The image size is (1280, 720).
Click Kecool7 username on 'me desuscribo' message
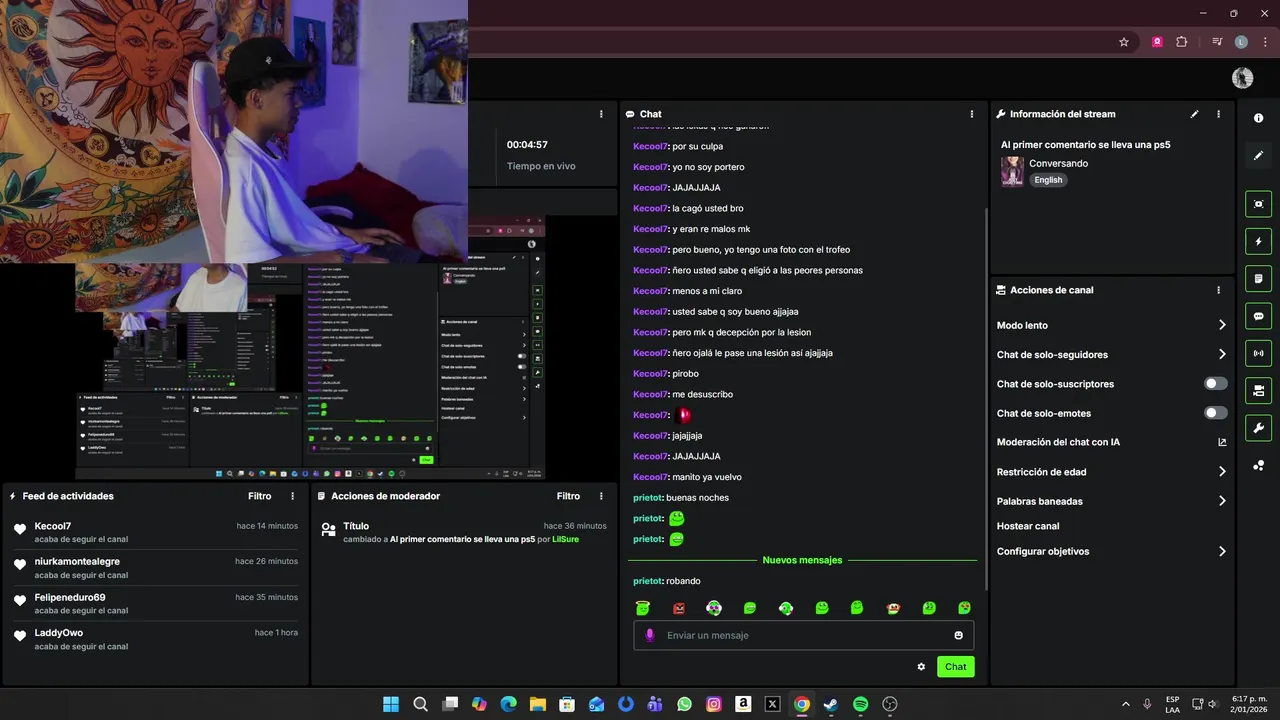click(650, 394)
